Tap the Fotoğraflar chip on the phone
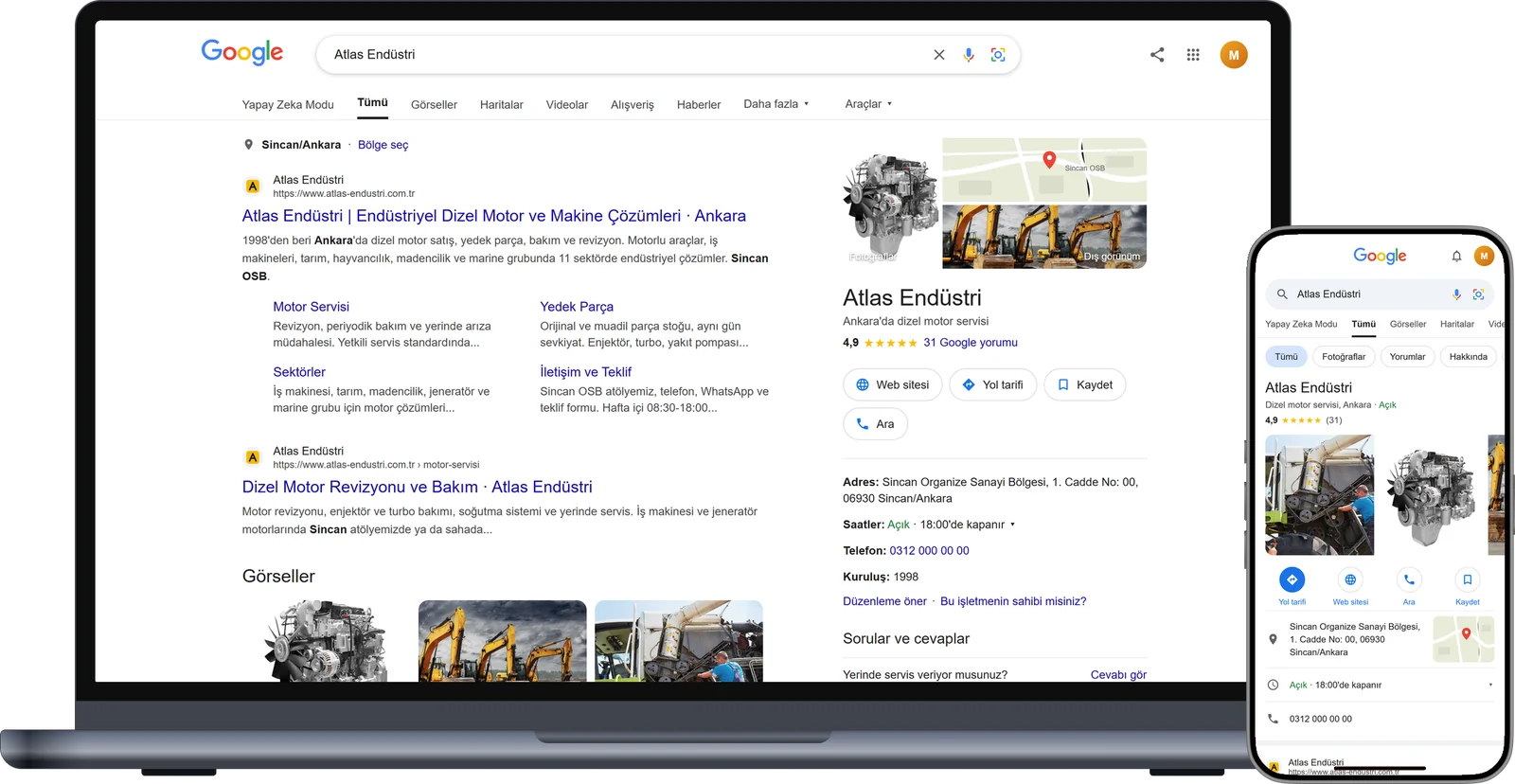Viewport: 1515px width, 784px height. 1344,357
